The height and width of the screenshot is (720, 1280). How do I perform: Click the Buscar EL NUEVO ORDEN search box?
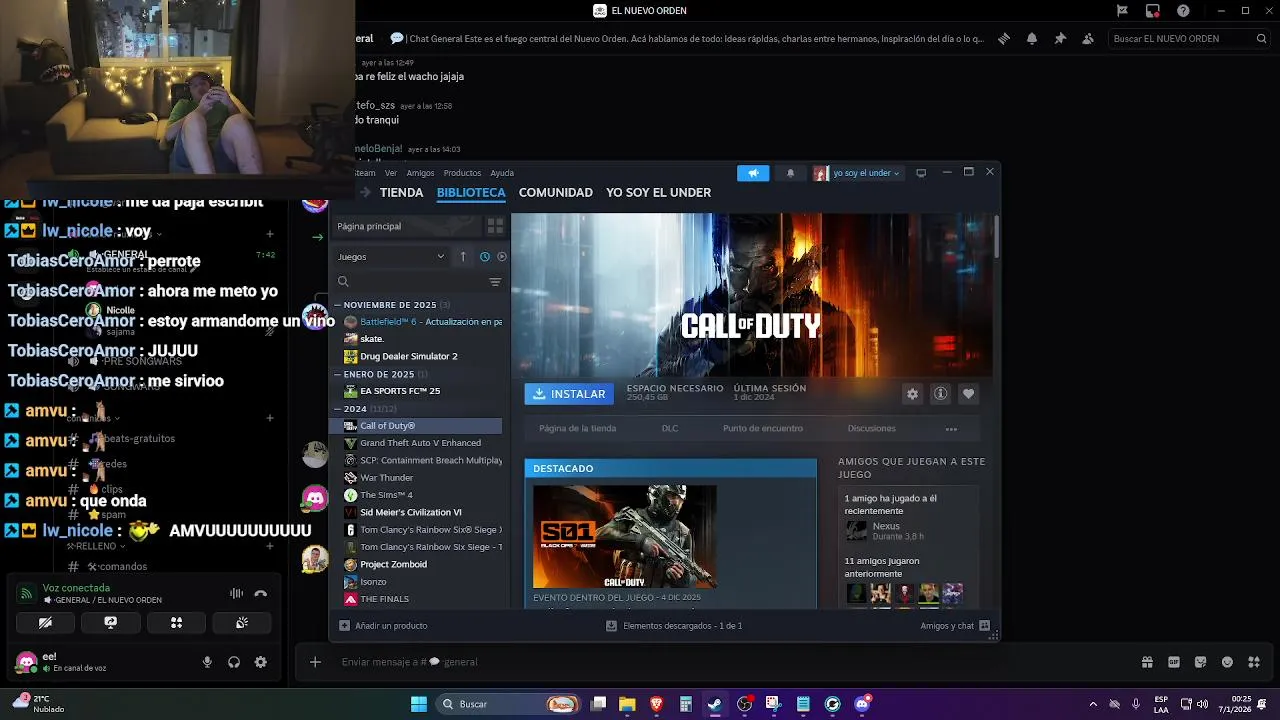click(1189, 39)
